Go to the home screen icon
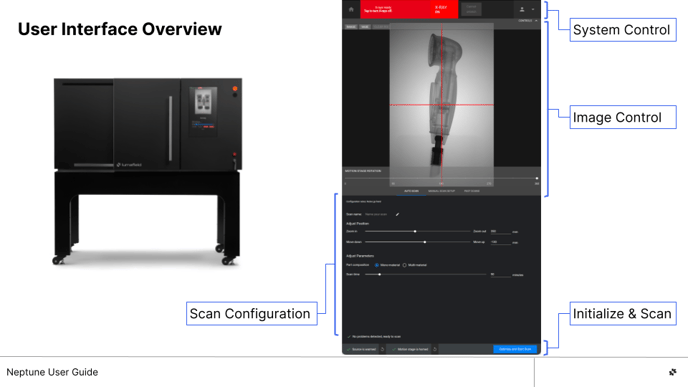The height and width of the screenshot is (387, 688). click(x=351, y=9)
